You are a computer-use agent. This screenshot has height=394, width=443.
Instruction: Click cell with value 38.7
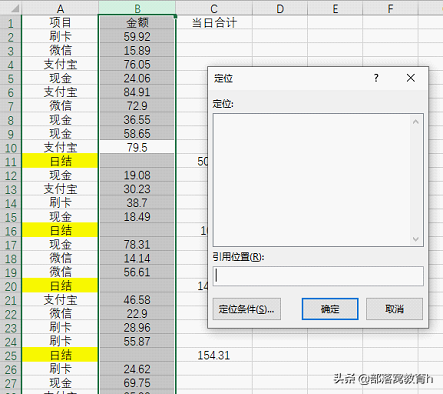point(137,203)
